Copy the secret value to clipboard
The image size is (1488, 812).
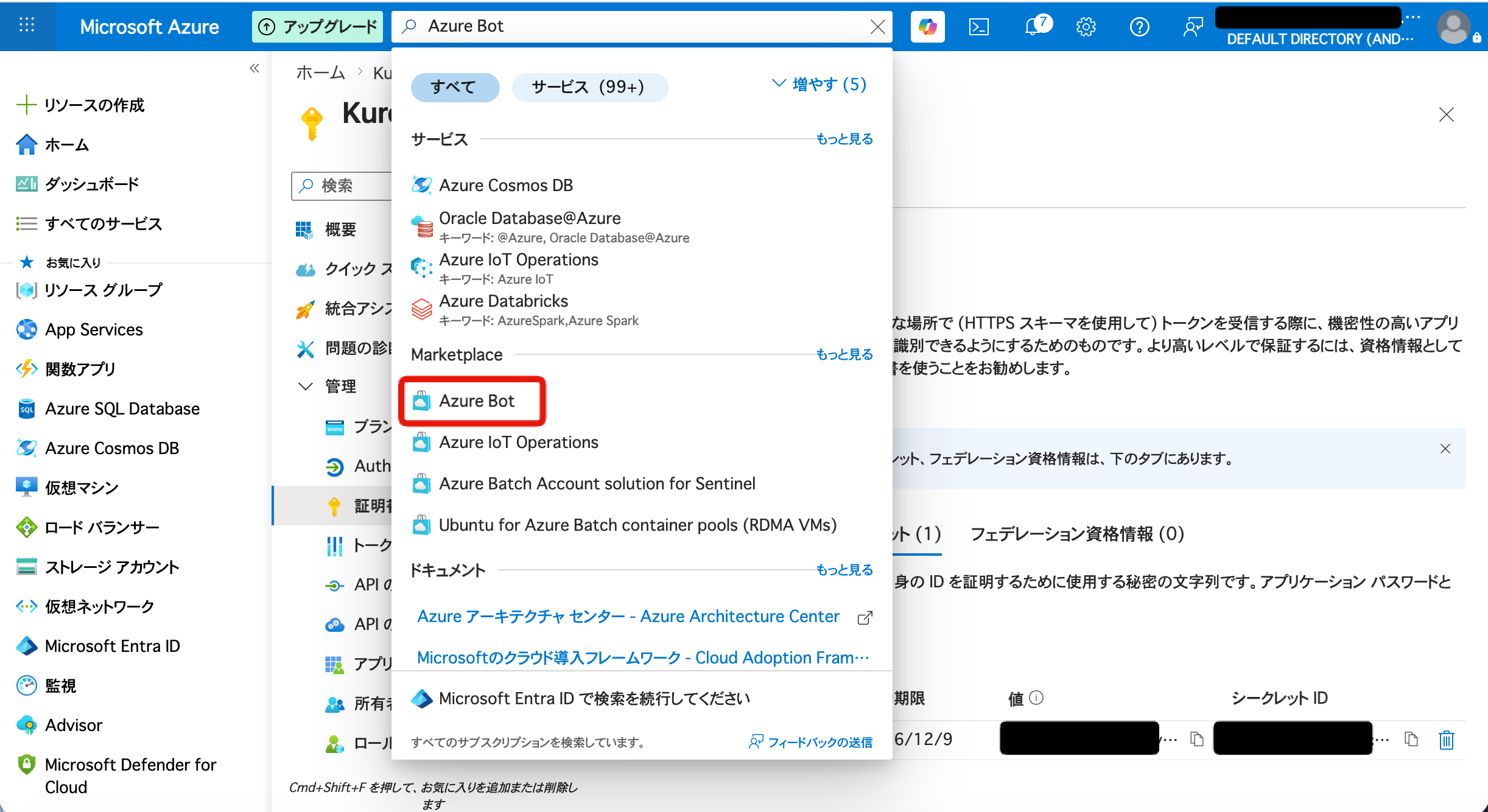(1197, 739)
